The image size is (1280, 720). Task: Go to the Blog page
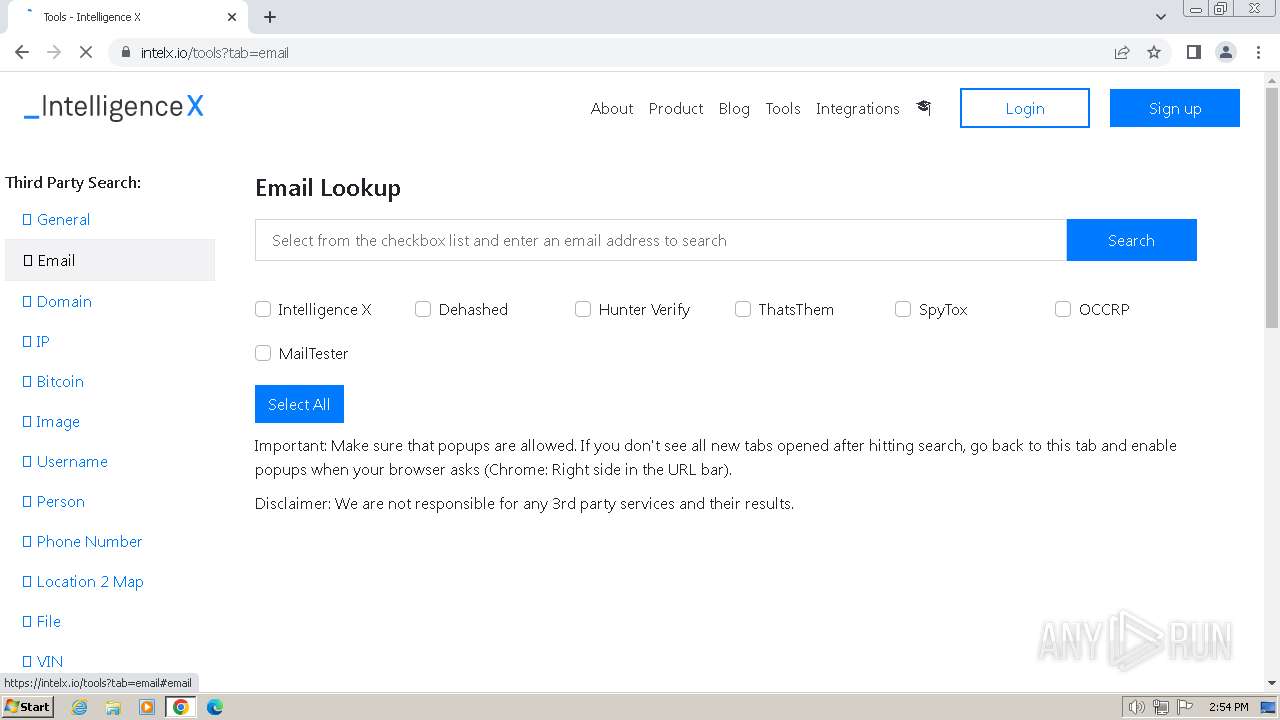pyautogui.click(x=734, y=108)
